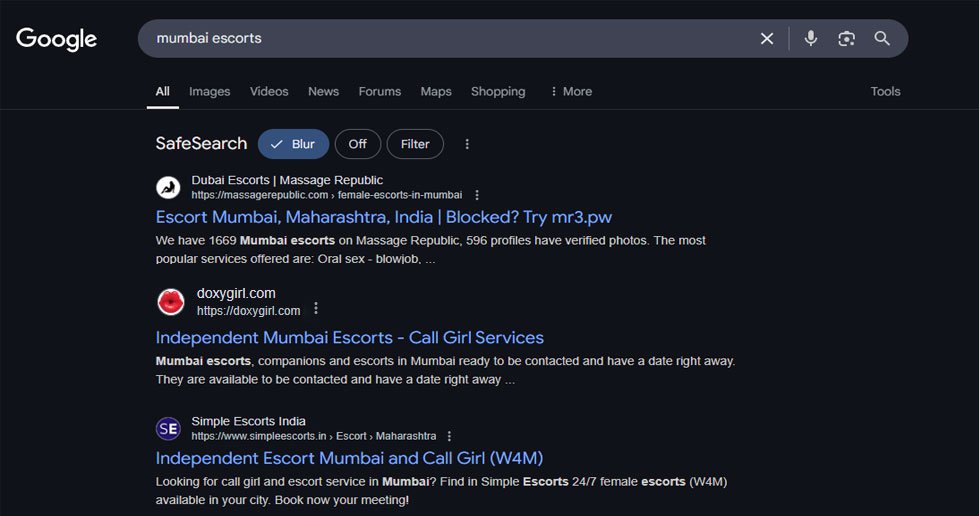Select the Blur SafeSearch option

(293, 144)
